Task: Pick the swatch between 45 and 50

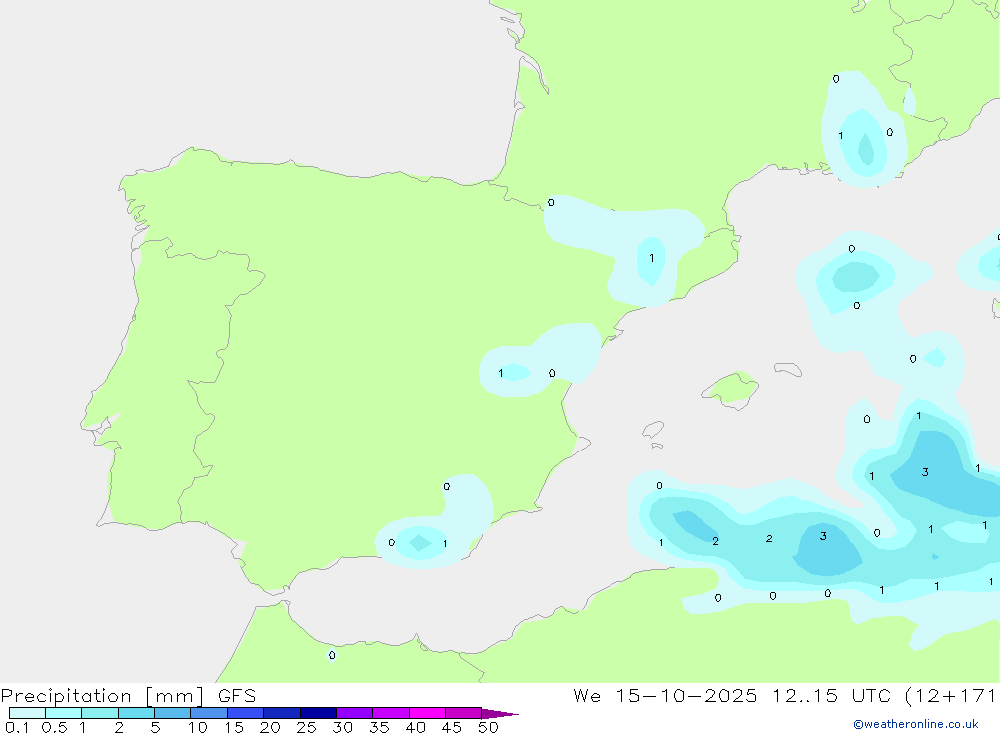Action: tap(464, 713)
